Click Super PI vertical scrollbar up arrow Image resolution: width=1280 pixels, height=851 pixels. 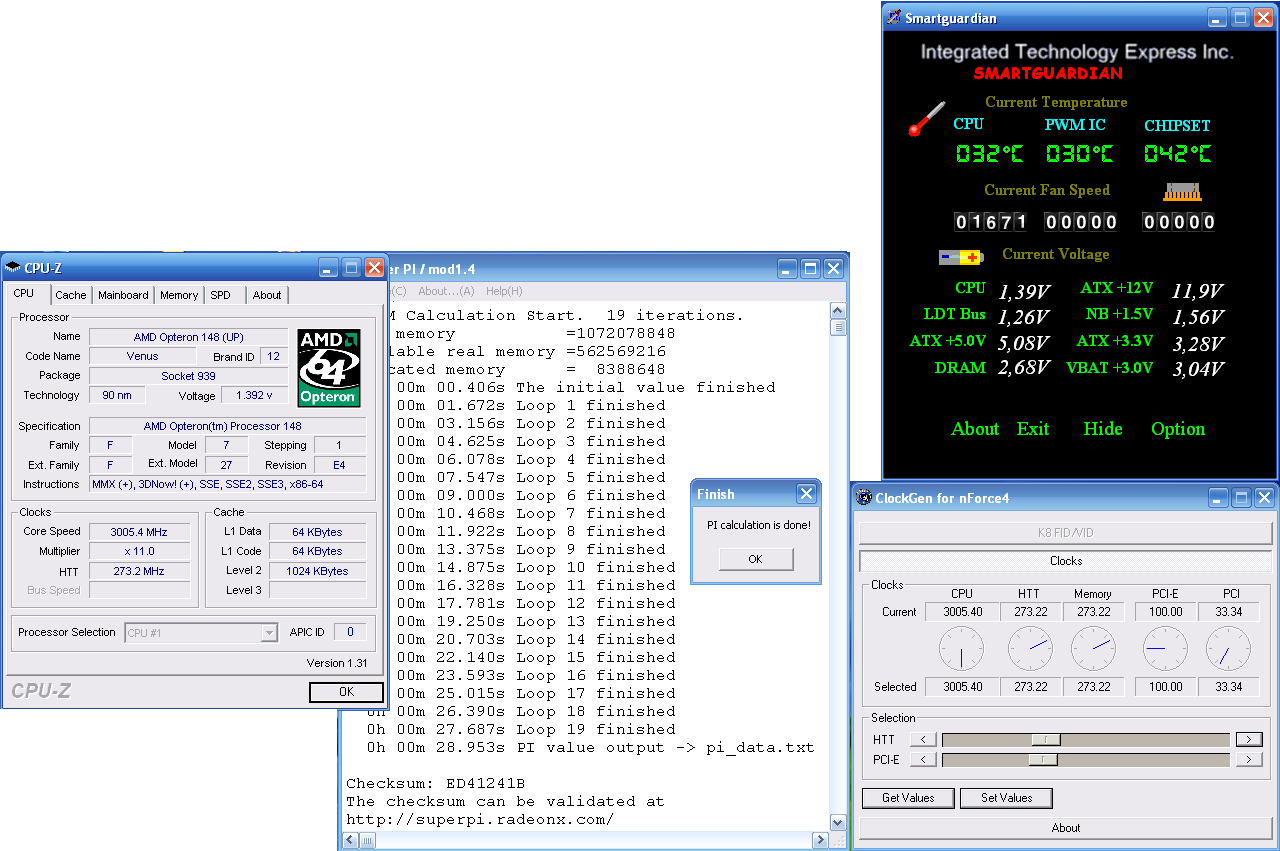click(838, 311)
